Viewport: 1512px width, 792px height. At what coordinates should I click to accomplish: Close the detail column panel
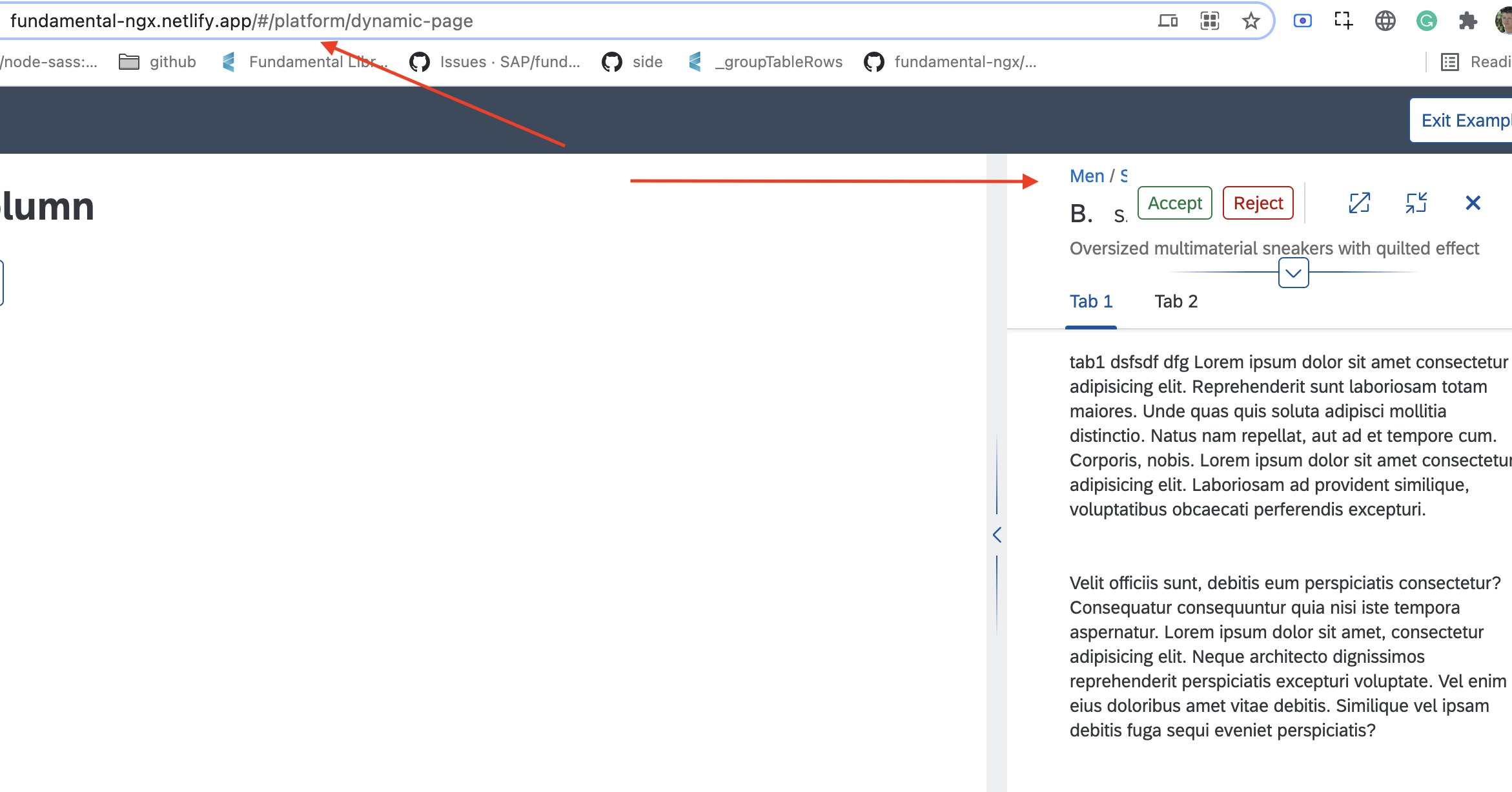tap(1473, 203)
